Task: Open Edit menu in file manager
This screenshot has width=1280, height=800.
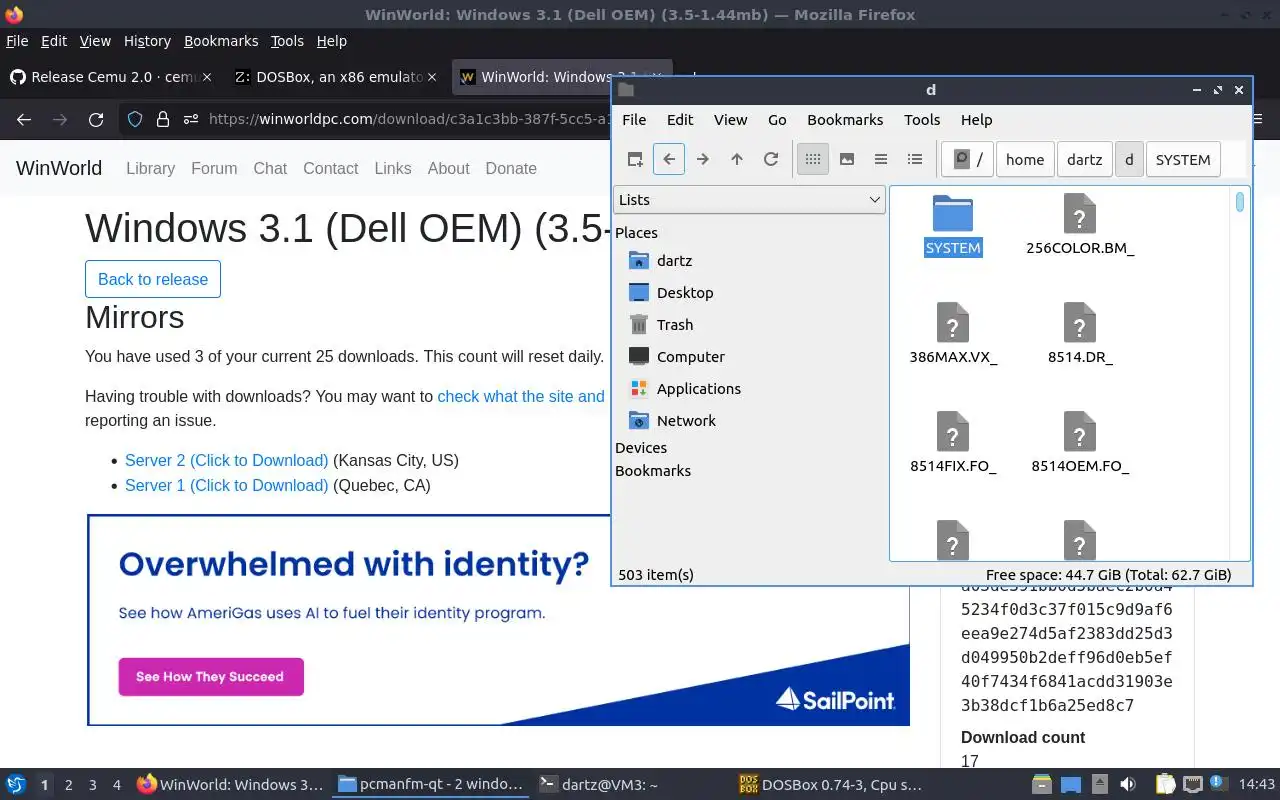Action: click(680, 120)
